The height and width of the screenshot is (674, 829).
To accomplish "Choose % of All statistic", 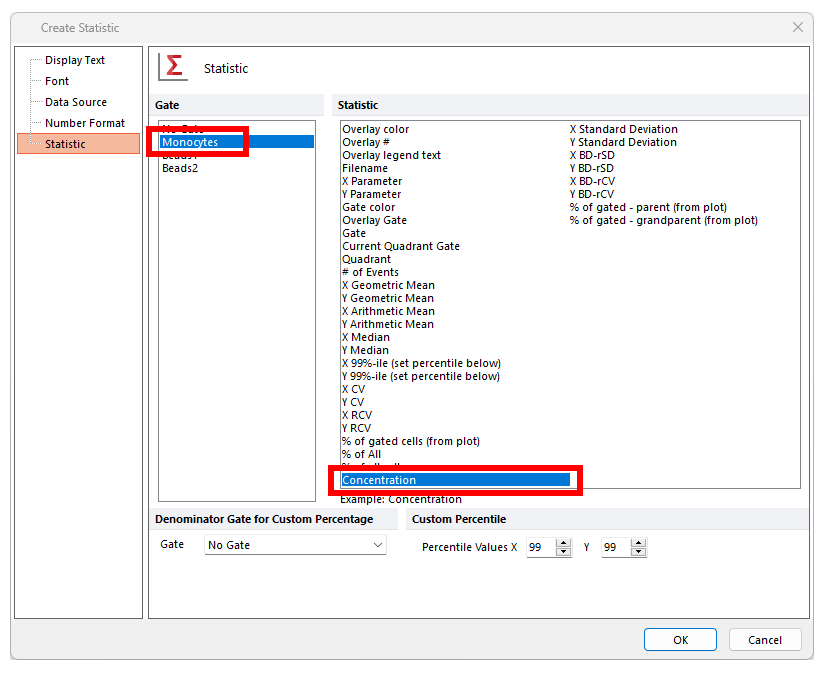I will tap(361, 454).
